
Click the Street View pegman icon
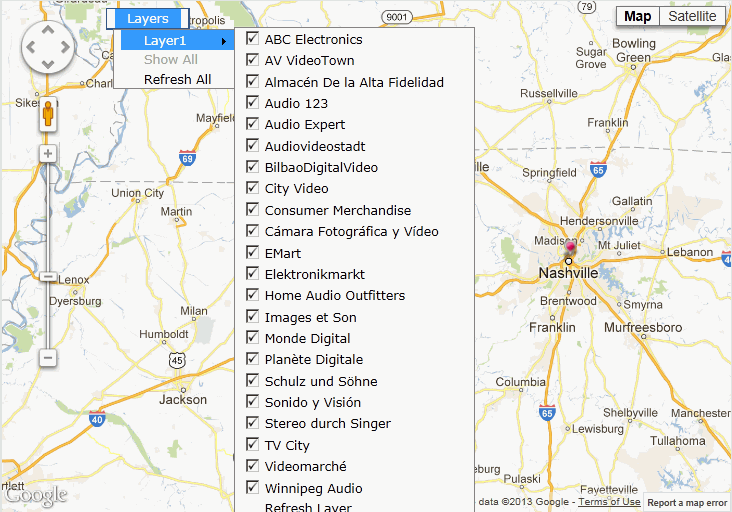48,114
